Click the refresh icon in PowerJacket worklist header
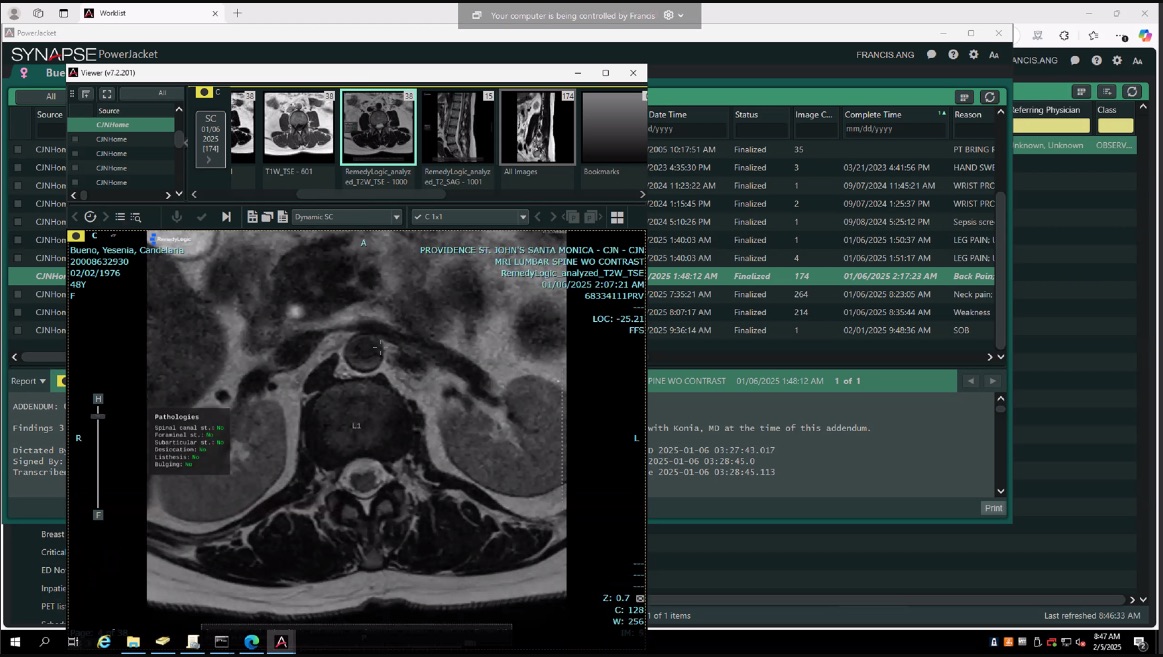This screenshot has height=657, width=1163. (x=989, y=97)
